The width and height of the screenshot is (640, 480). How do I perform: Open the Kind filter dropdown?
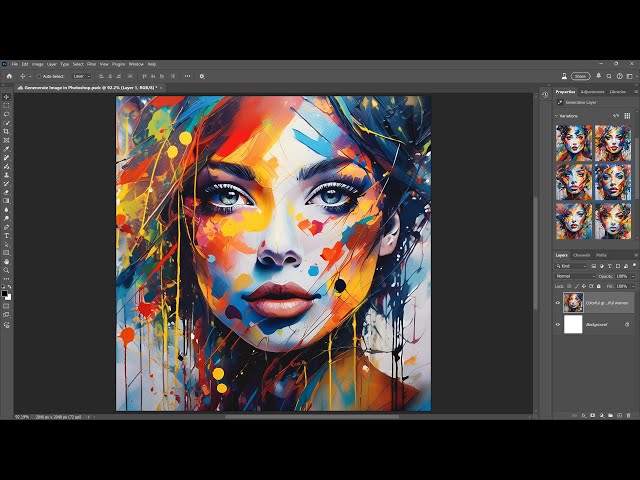pyautogui.click(x=571, y=266)
